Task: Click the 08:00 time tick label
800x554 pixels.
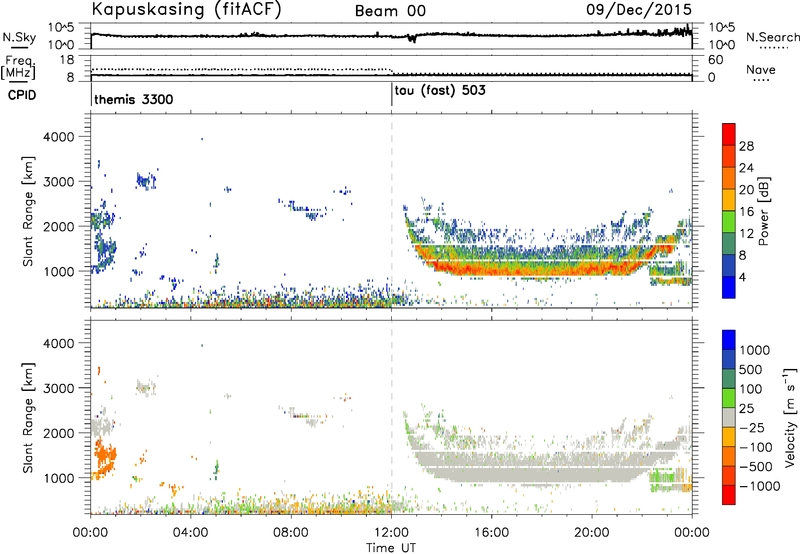Action: [x=291, y=533]
